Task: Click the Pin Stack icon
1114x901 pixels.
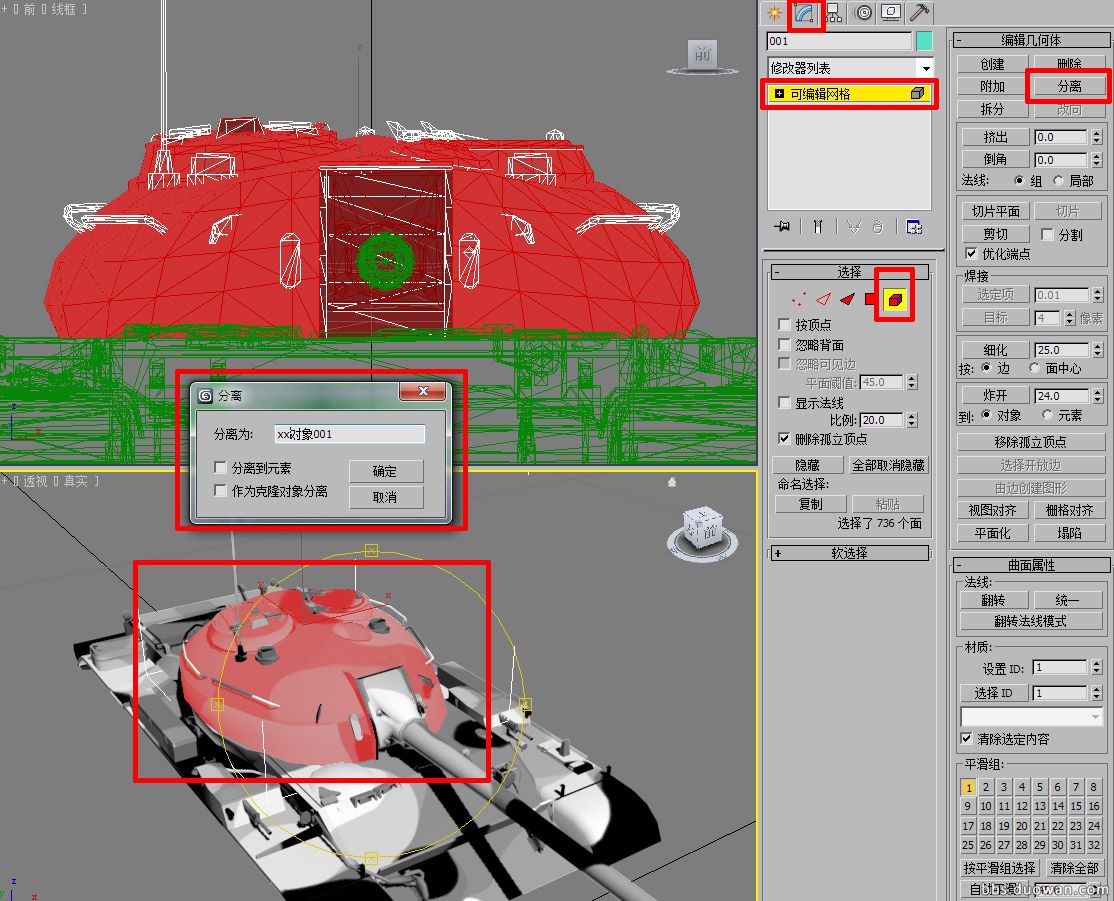Action: point(782,227)
